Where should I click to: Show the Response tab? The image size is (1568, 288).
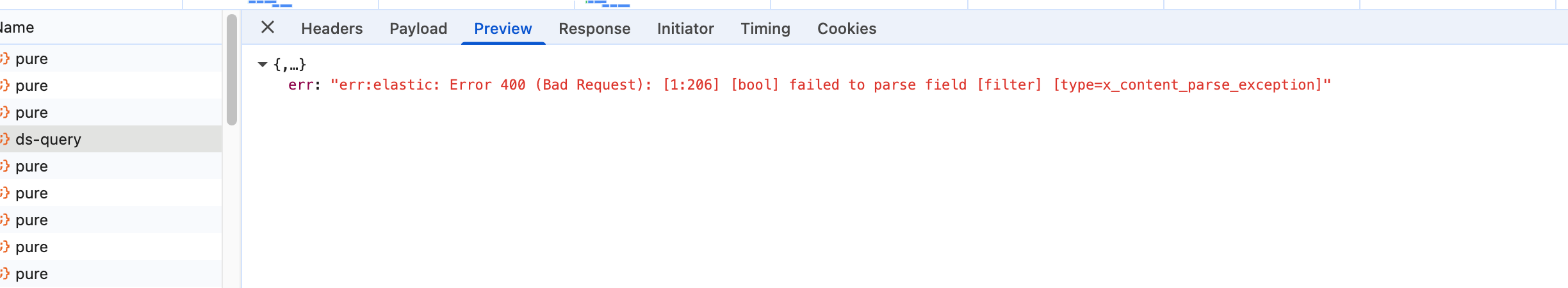click(x=594, y=29)
